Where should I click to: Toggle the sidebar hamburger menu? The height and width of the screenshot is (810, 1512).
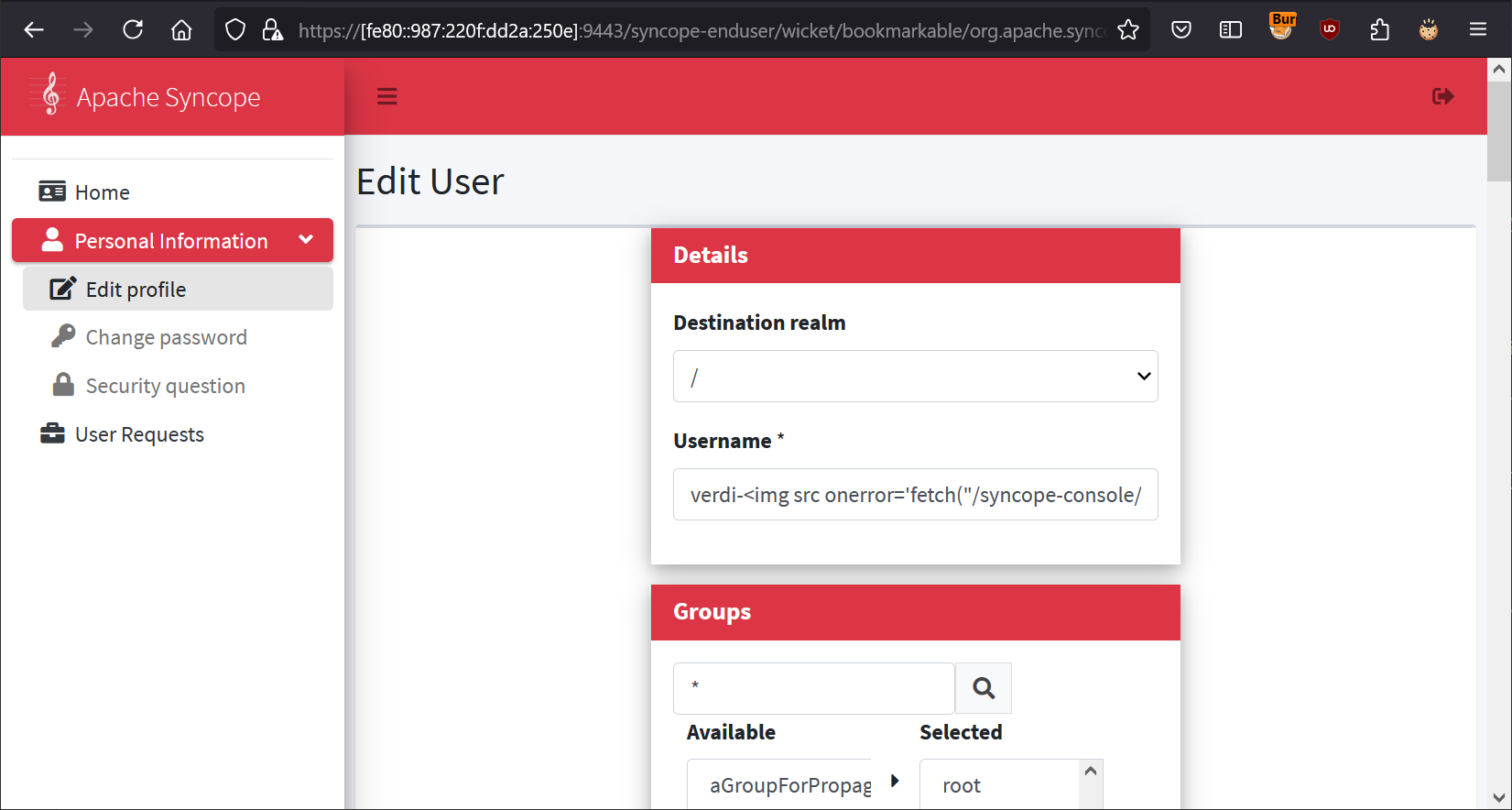pyautogui.click(x=387, y=96)
